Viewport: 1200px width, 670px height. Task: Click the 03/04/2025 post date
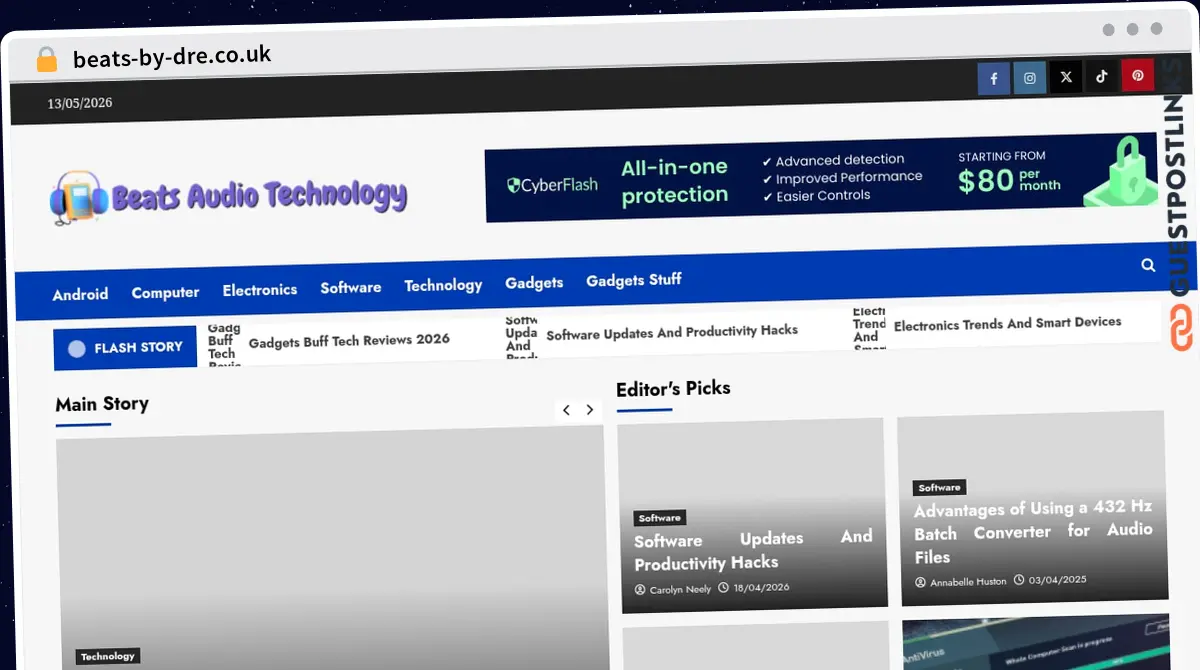click(1050, 580)
